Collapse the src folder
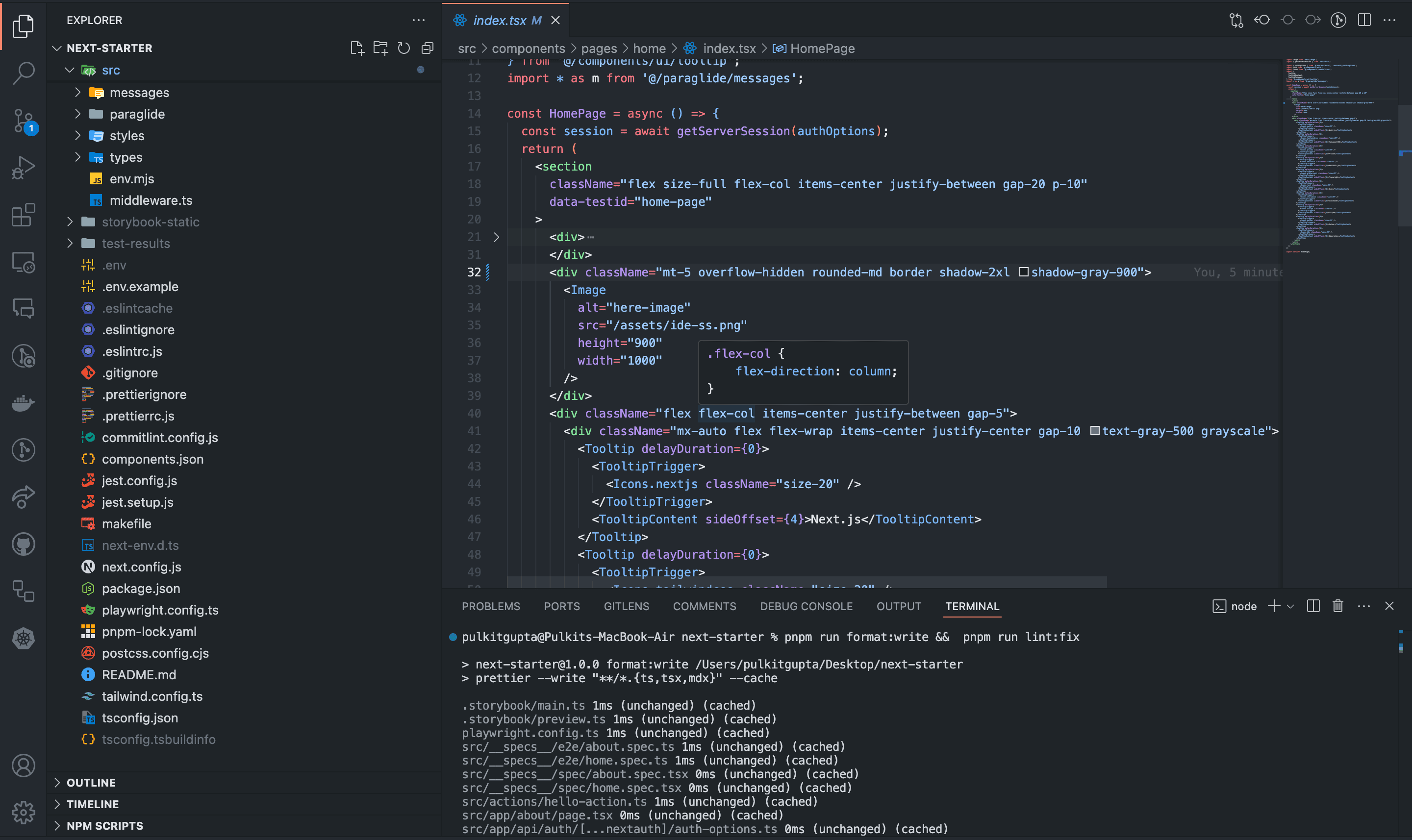 tap(70, 70)
